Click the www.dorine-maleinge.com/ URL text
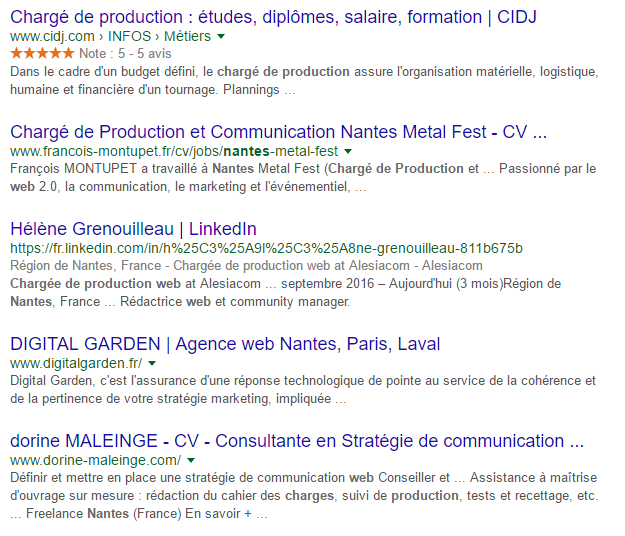 pyautogui.click(x=96, y=460)
